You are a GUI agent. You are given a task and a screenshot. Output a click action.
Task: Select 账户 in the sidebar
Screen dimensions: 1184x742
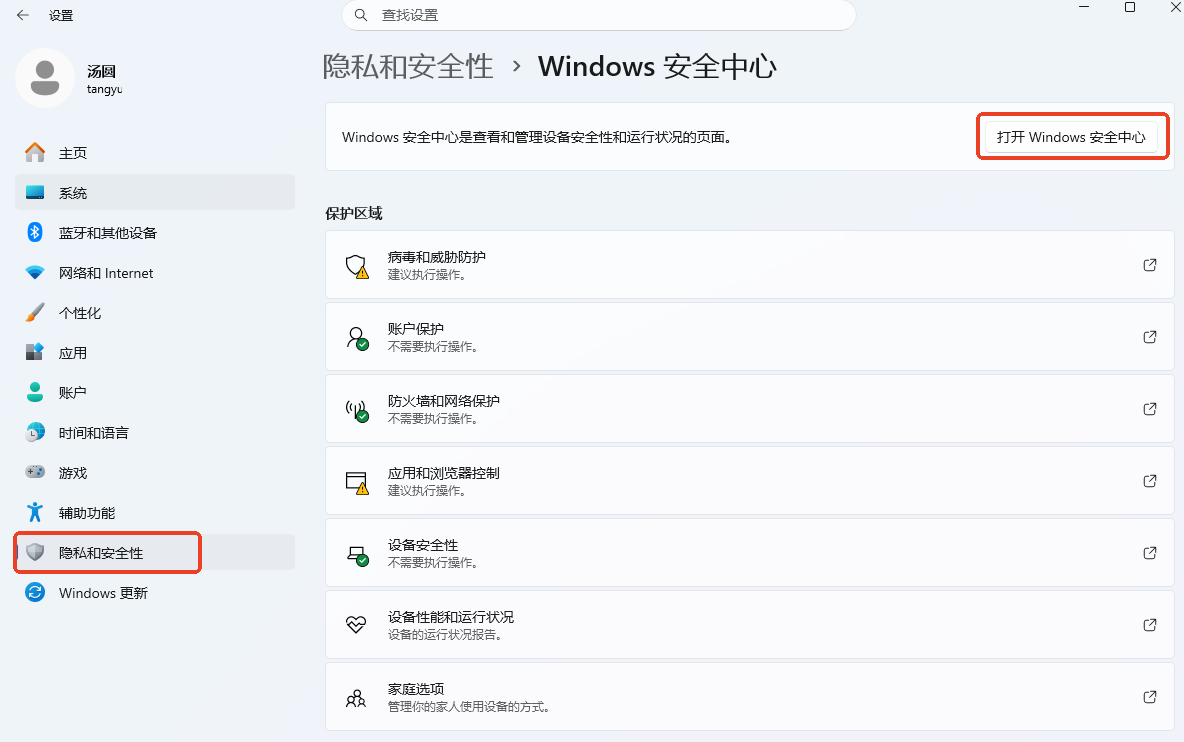pos(155,393)
